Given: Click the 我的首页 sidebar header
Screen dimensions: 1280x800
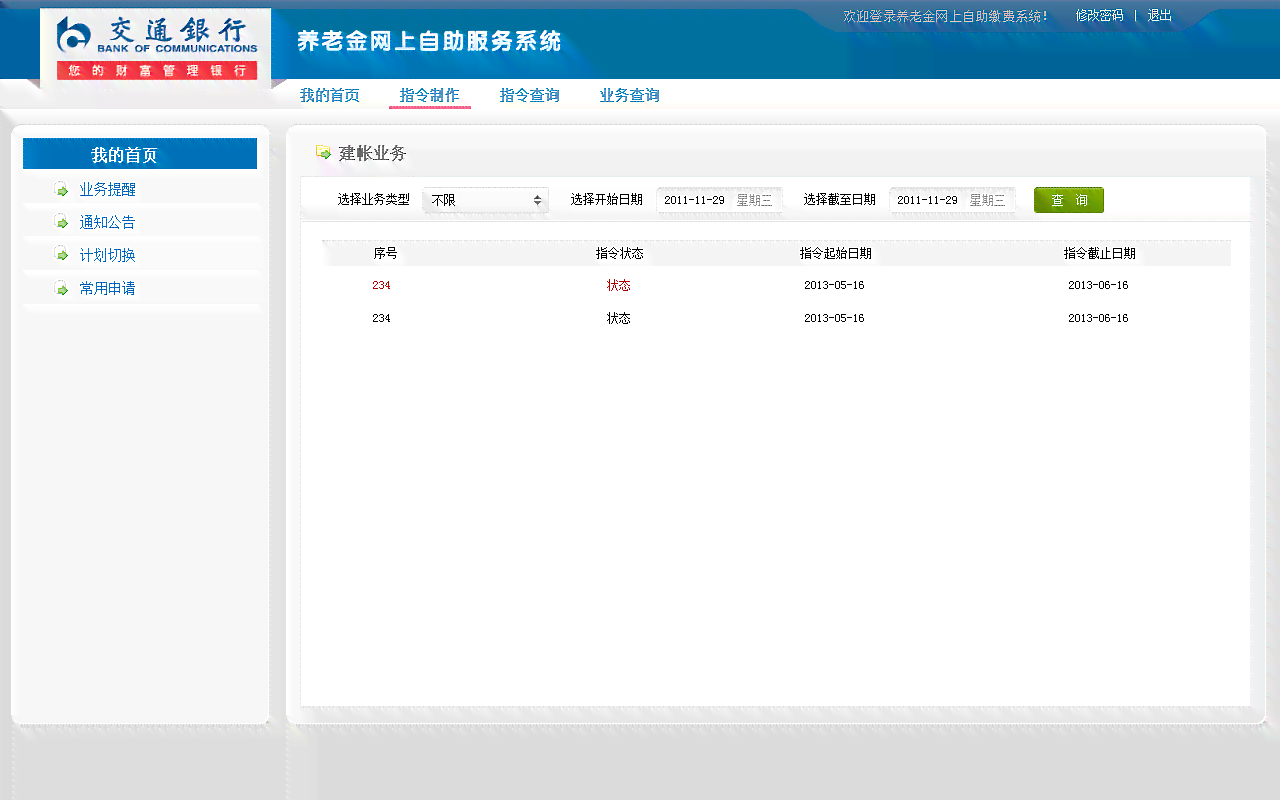Looking at the screenshot, I should coord(140,154).
